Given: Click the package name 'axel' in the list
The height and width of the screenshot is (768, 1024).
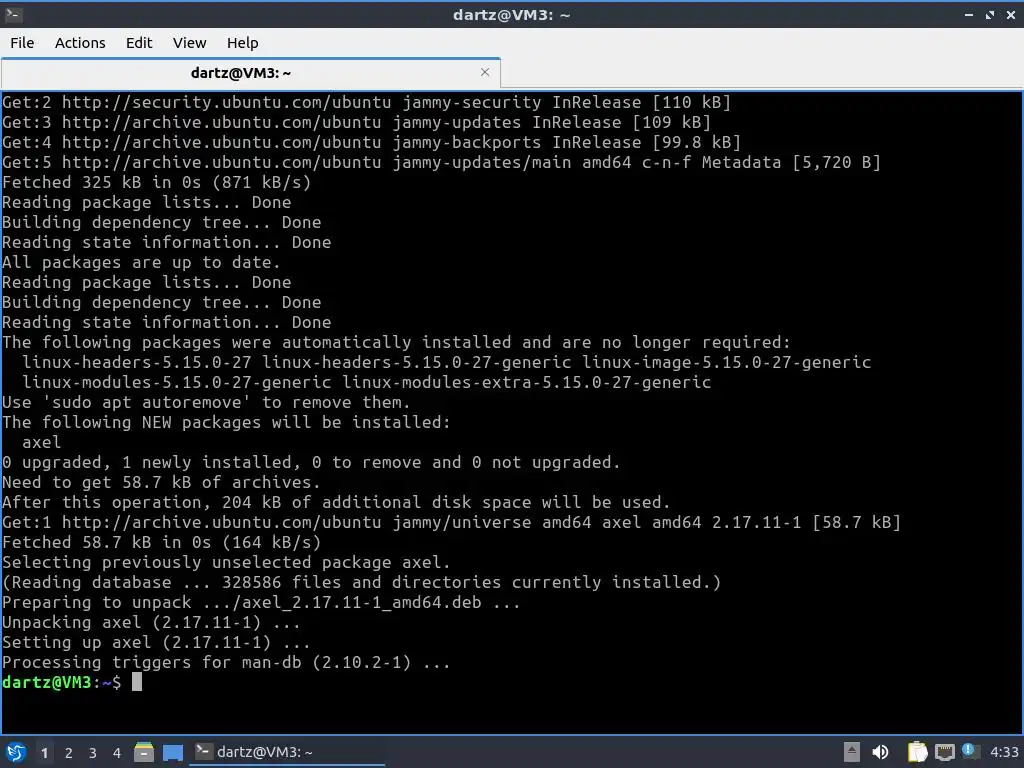Looking at the screenshot, I should 42,442.
